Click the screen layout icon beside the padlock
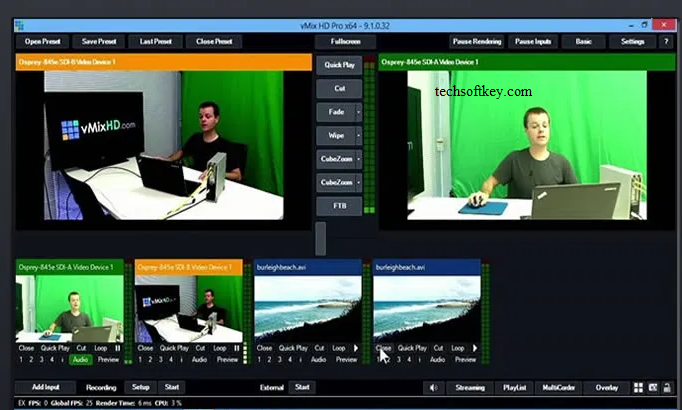This screenshot has height=410, width=682. (x=653, y=387)
